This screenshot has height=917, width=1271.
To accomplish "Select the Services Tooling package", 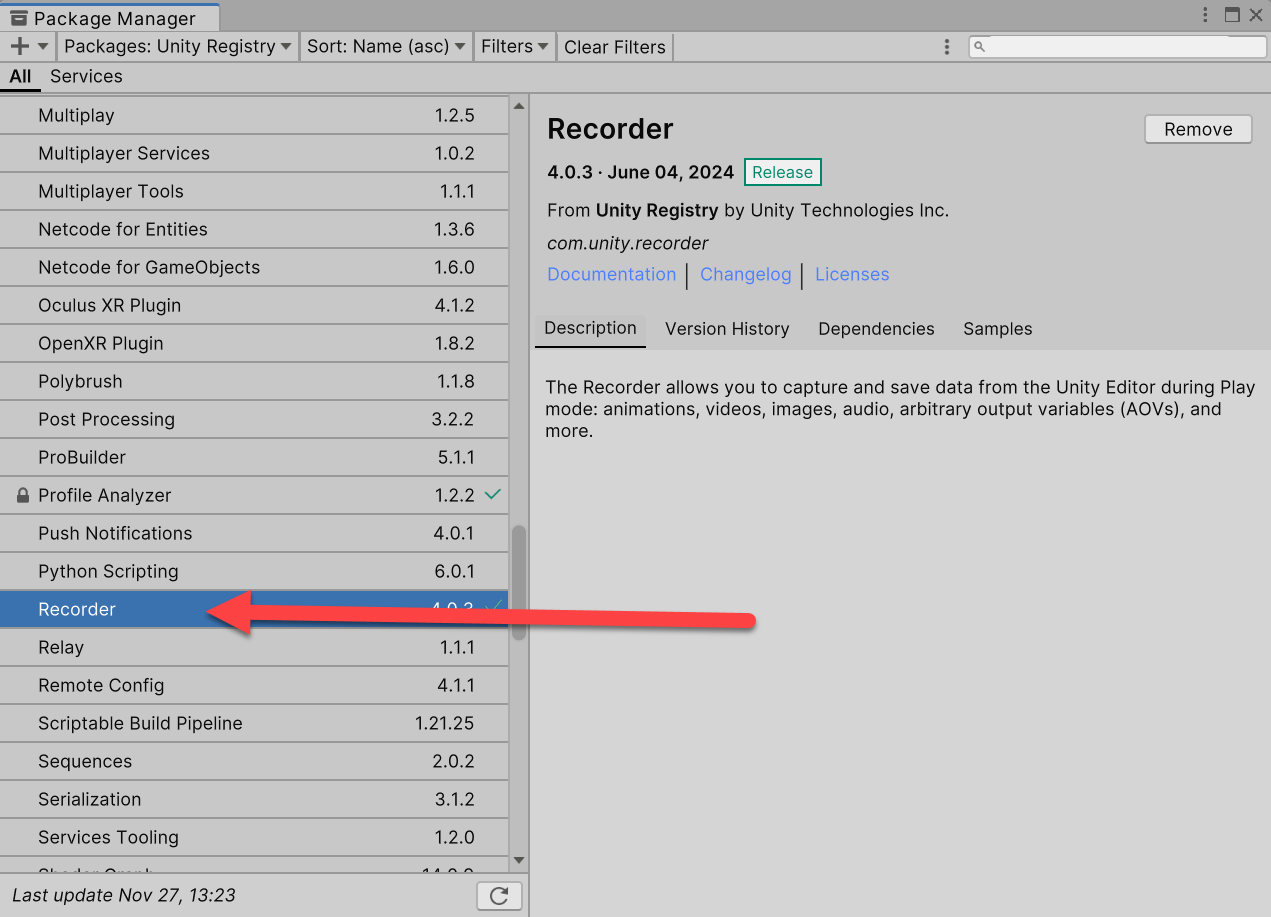I will [x=254, y=837].
